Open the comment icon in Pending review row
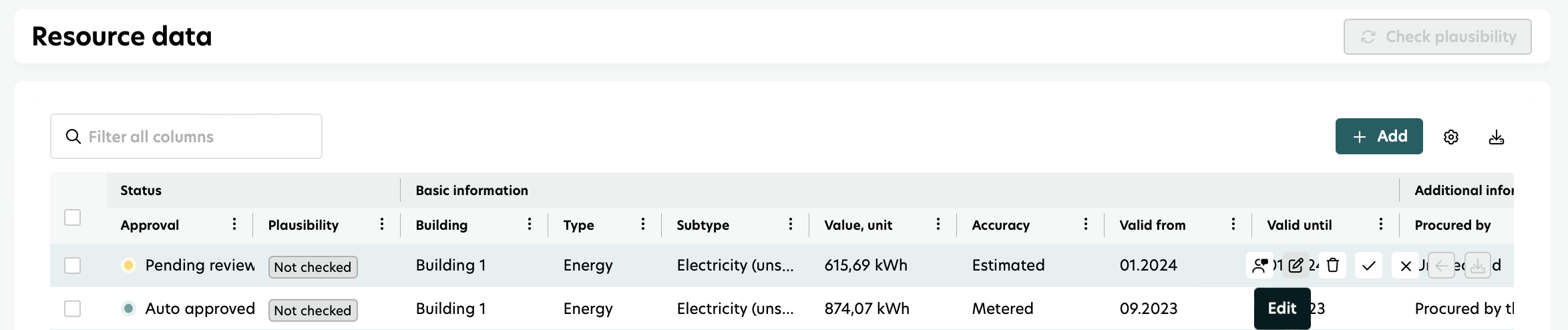This screenshot has width=1568, height=330. pyautogui.click(x=1260, y=266)
